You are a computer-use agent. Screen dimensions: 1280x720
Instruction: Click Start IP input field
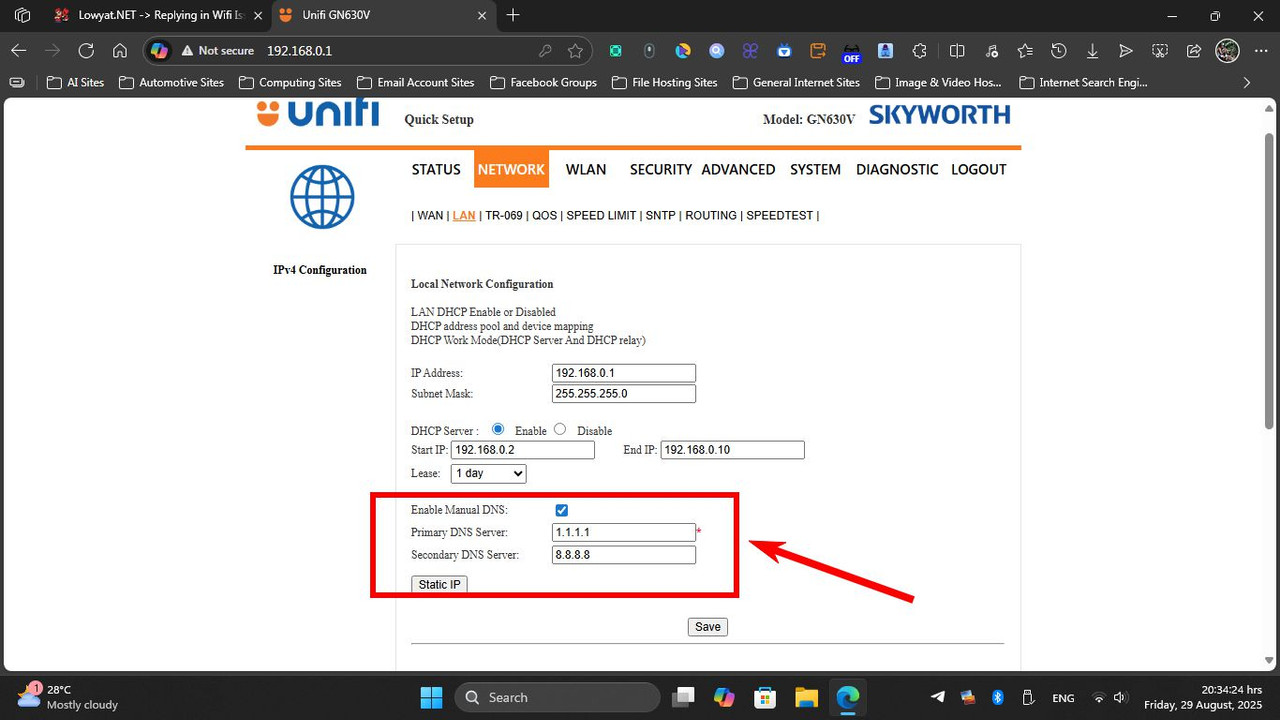[x=523, y=450]
